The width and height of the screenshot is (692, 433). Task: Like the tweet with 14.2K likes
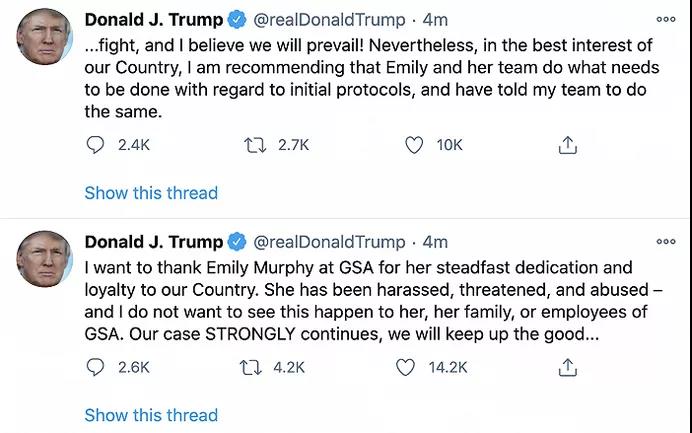(x=405, y=367)
